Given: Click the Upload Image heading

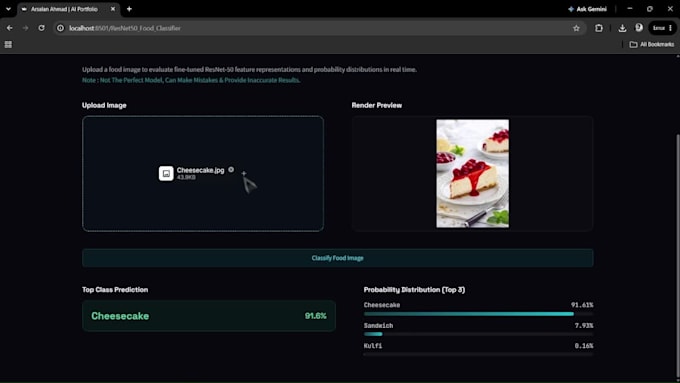Looking at the screenshot, I should 104,105.
